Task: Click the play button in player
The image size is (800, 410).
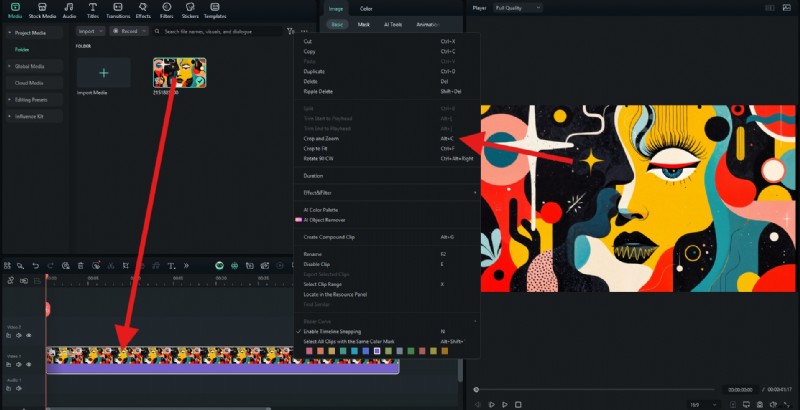Action: click(505, 404)
